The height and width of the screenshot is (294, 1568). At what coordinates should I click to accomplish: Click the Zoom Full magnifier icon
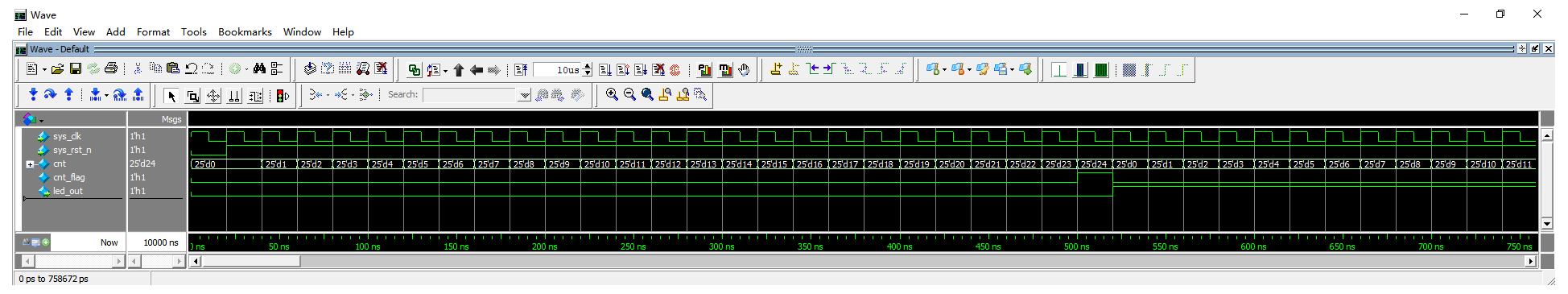tap(647, 95)
